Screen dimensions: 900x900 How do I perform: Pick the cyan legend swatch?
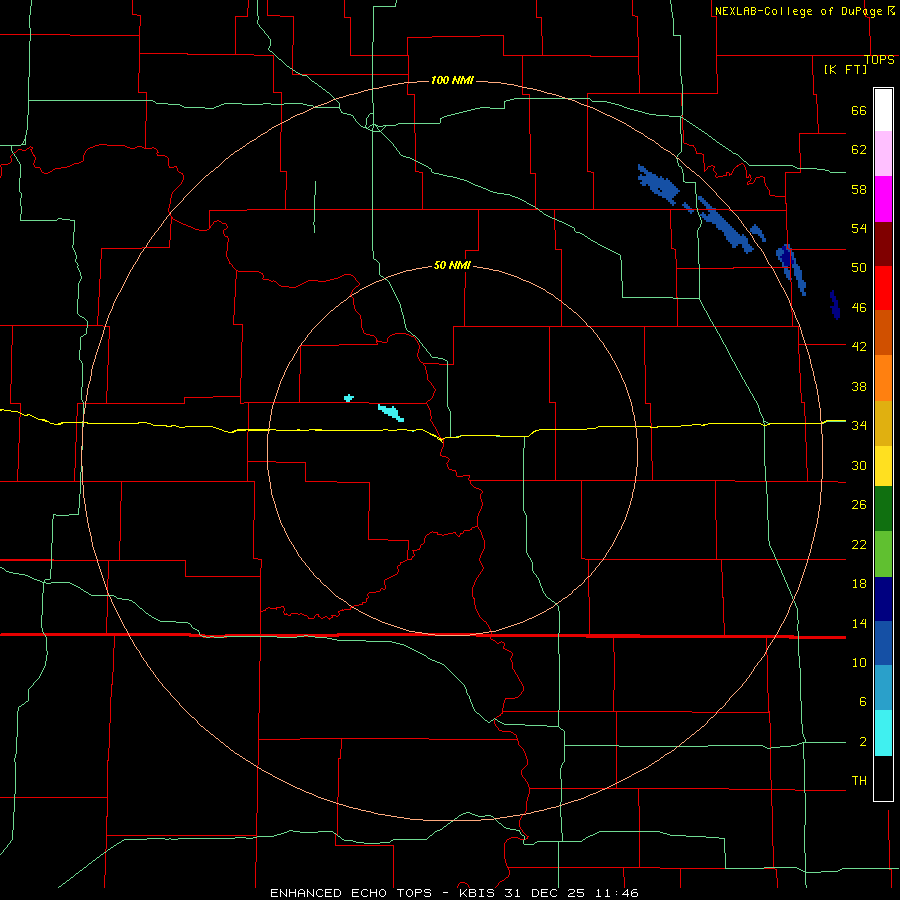[883, 733]
